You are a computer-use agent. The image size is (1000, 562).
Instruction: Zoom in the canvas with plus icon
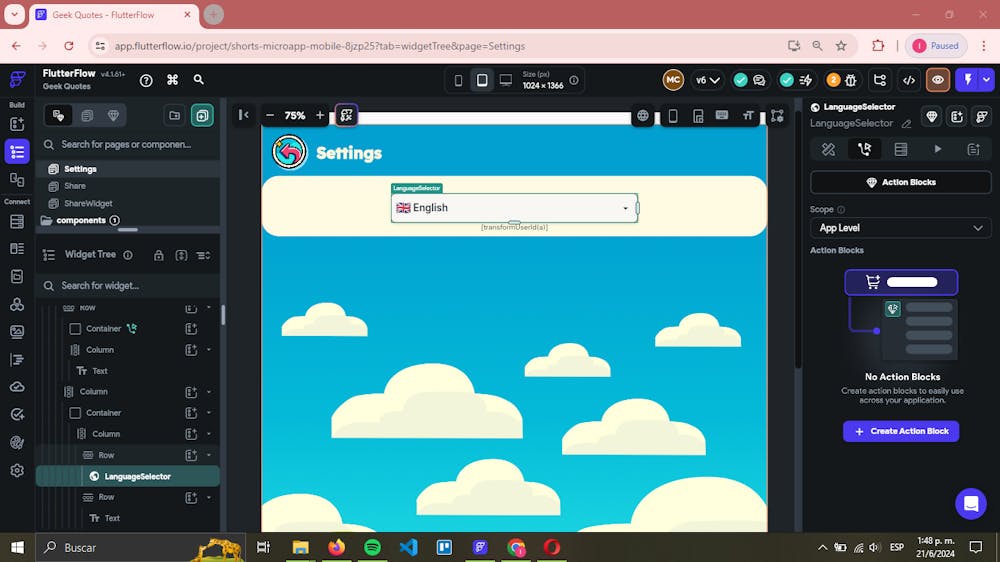(320, 115)
